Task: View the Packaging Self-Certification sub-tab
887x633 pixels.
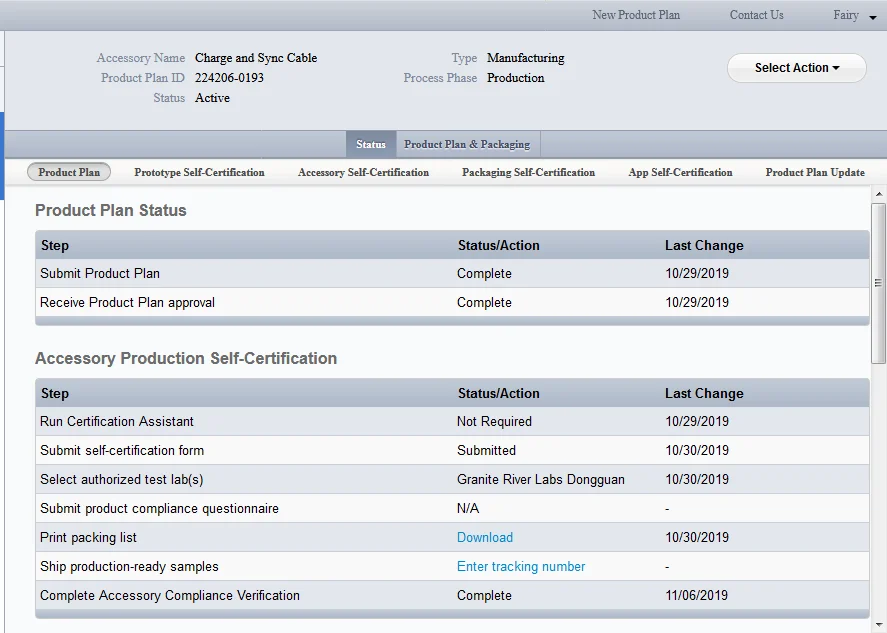Action: pyautogui.click(x=528, y=172)
